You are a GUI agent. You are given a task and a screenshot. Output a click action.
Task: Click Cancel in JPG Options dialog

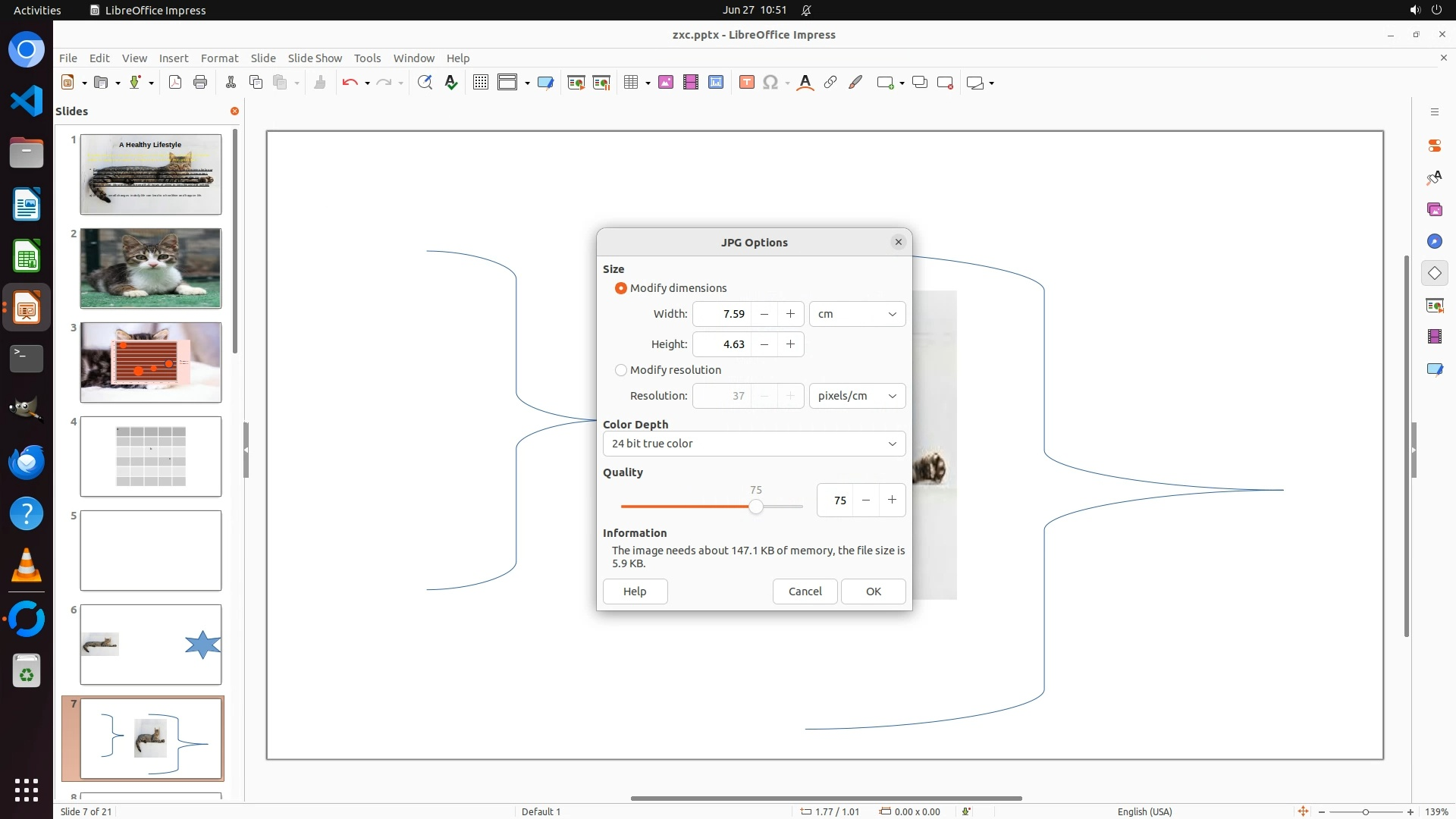coord(805,591)
